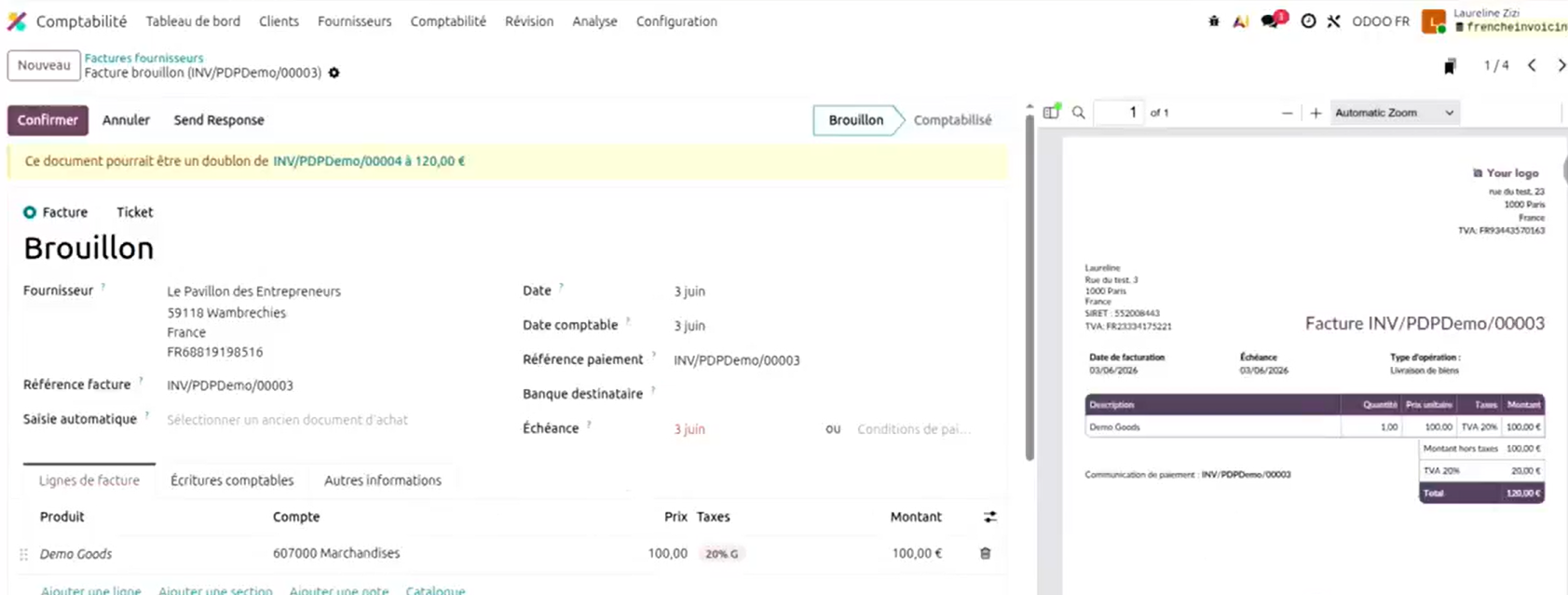Screen dimensions: 1568x595
Task: Switch to the Lignes de facture tab
Action: pos(89,480)
